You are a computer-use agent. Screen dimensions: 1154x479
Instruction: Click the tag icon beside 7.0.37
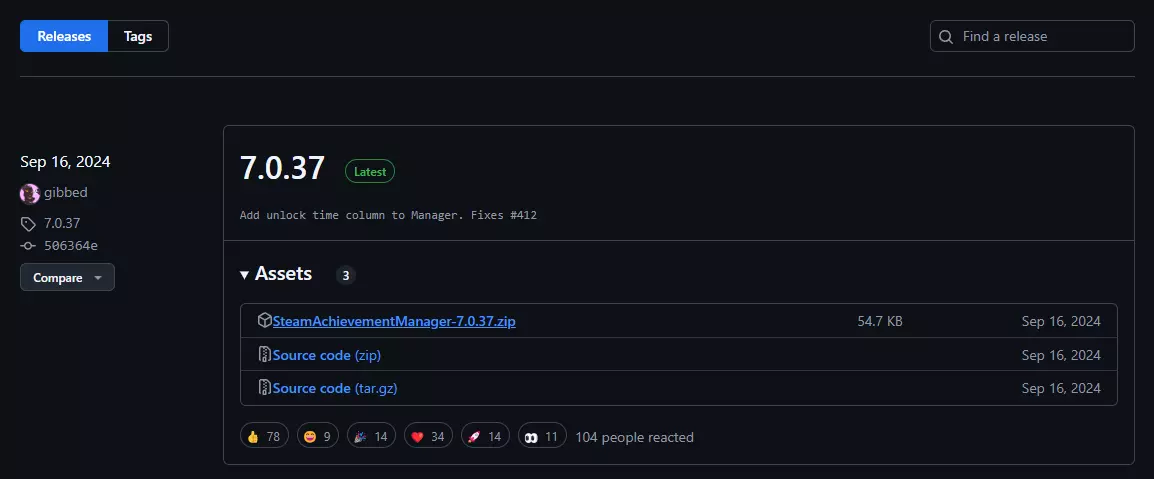click(28, 224)
